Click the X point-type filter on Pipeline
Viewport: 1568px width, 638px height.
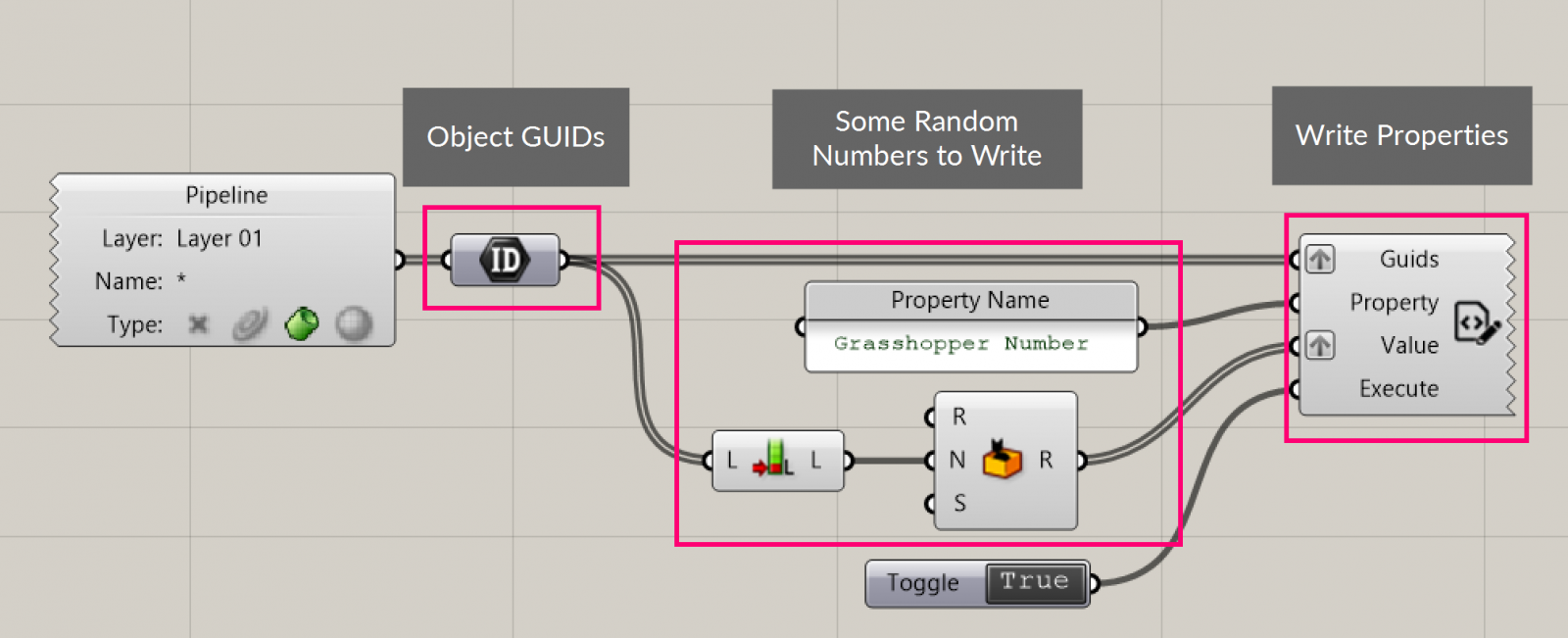point(197,323)
